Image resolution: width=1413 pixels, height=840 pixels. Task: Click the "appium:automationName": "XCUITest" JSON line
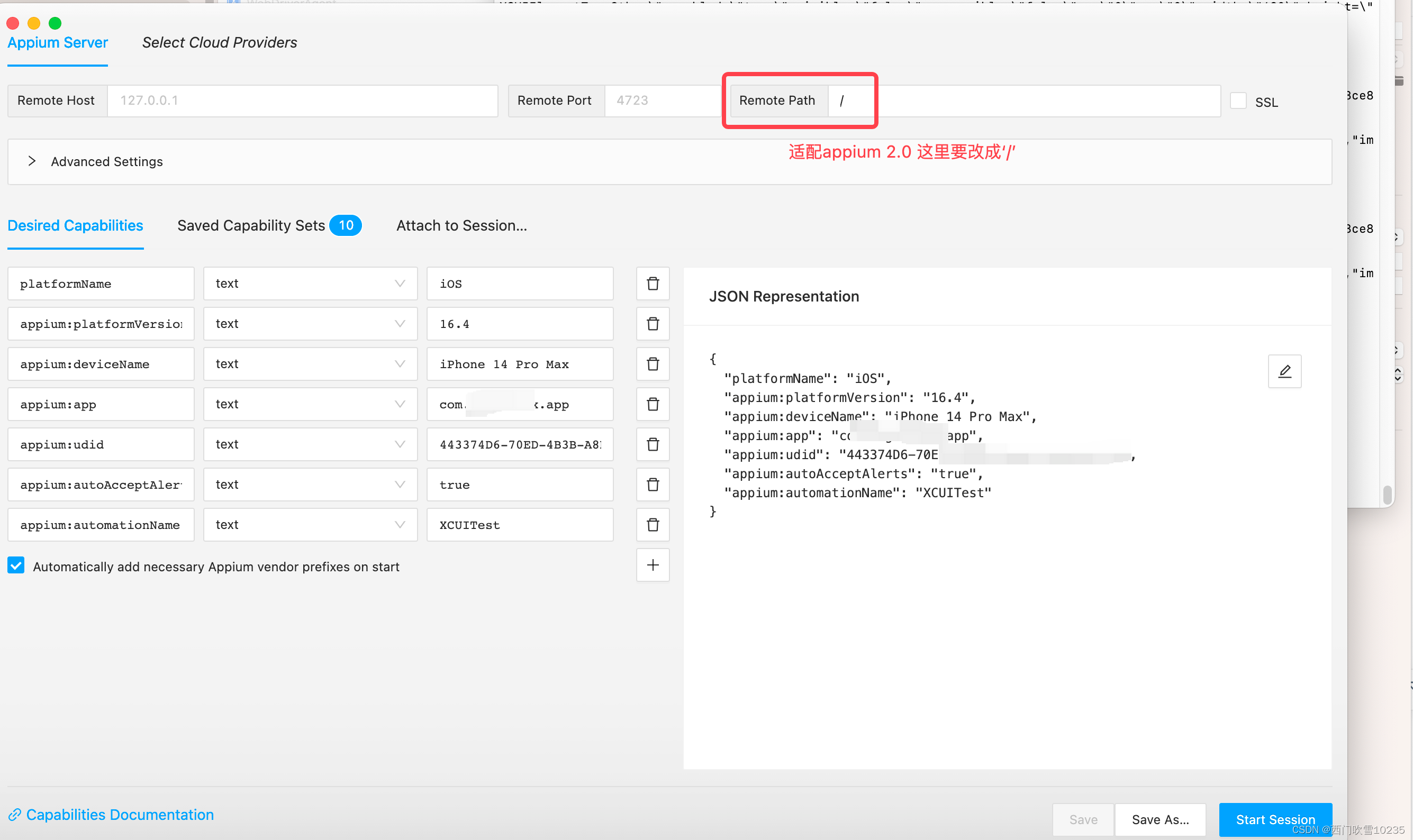point(857,492)
